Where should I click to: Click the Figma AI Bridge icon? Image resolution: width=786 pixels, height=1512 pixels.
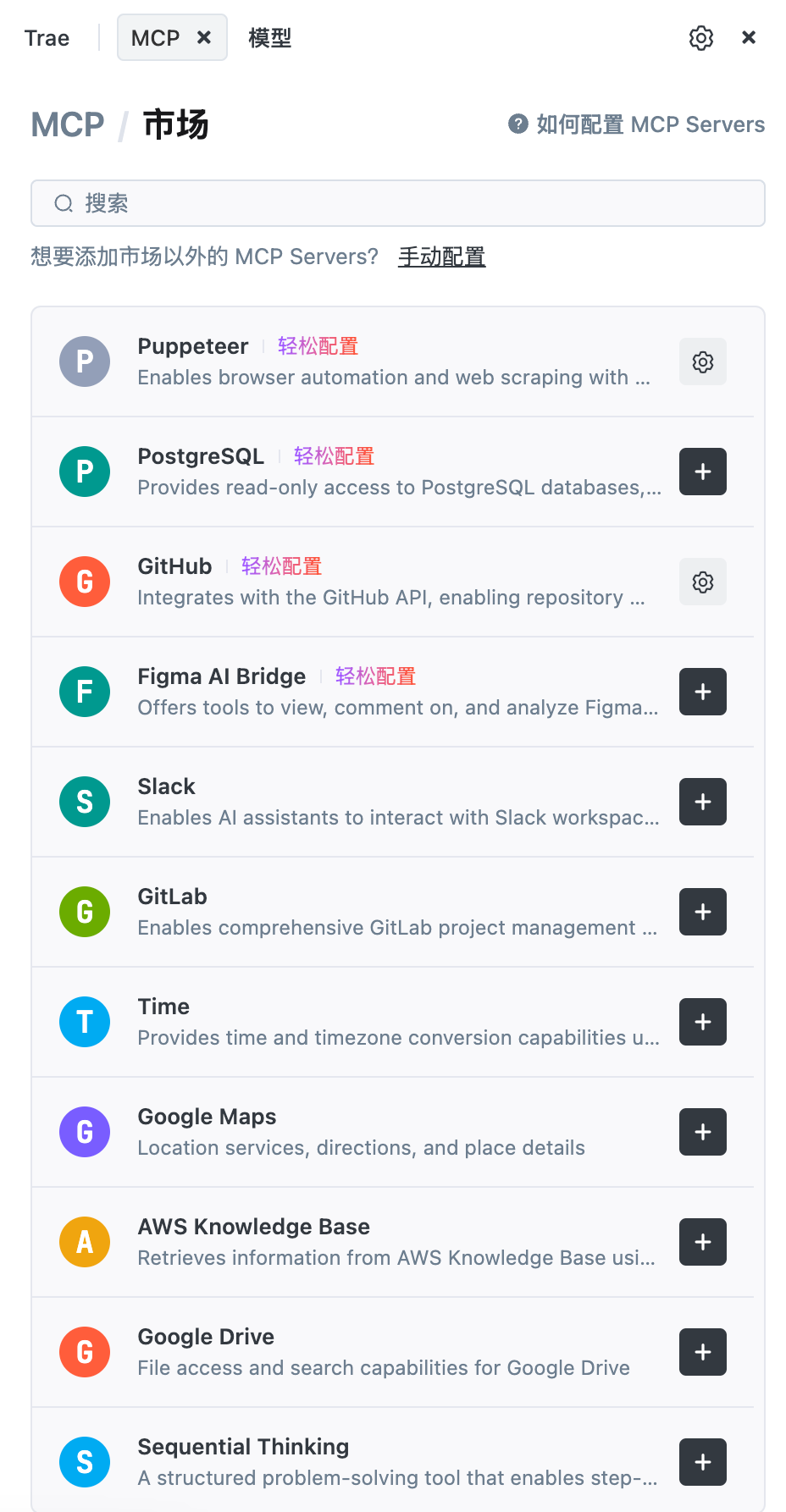click(x=85, y=692)
